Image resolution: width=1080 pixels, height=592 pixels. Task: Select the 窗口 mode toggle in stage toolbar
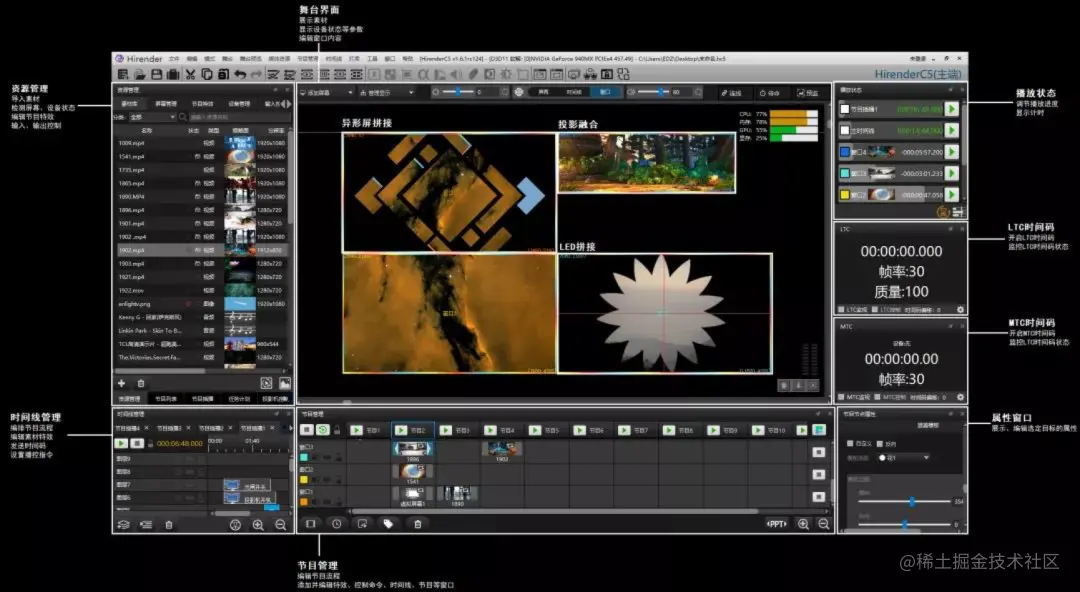[605, 92]
